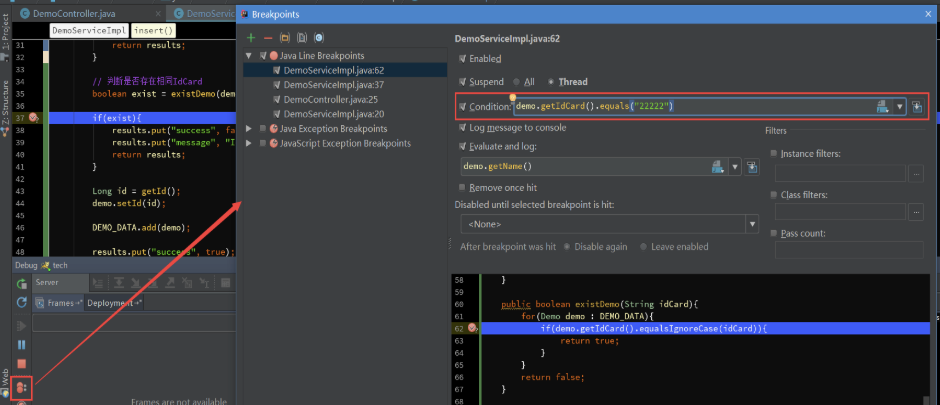
Task: Uncheck DemoController.java:25 breakpoint checkbox
Action: [276, 99]
